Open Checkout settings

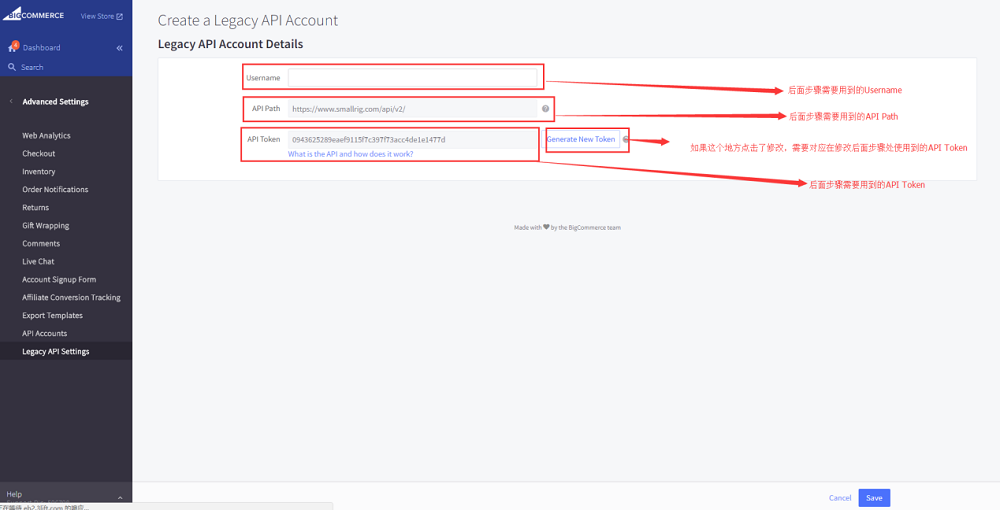(x=39, y=154)
